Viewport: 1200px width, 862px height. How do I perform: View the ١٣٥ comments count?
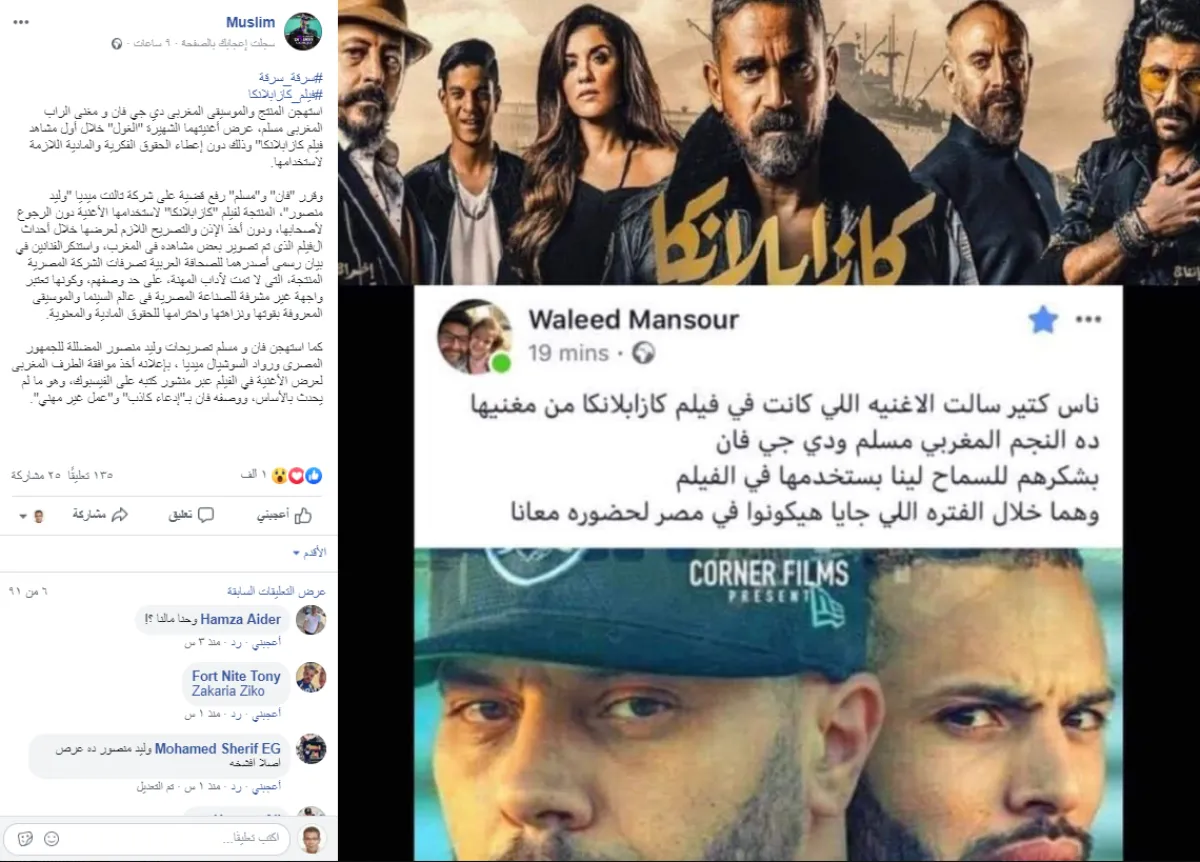(x=91, y=476)
